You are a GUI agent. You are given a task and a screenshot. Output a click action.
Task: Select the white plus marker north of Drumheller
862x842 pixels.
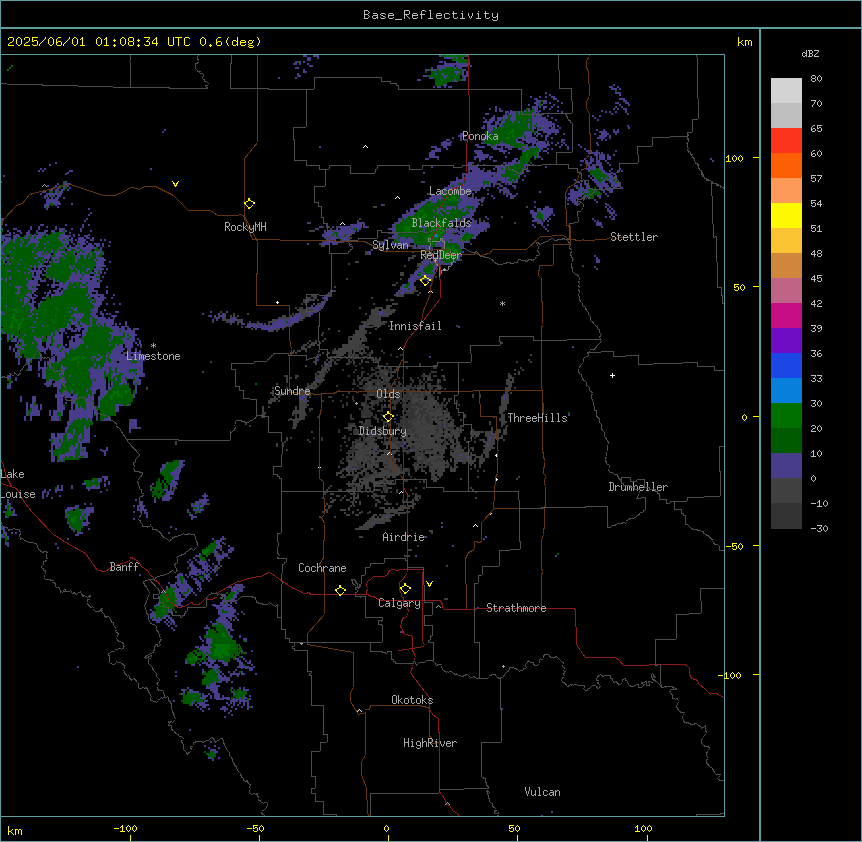(x=612, y=375)
